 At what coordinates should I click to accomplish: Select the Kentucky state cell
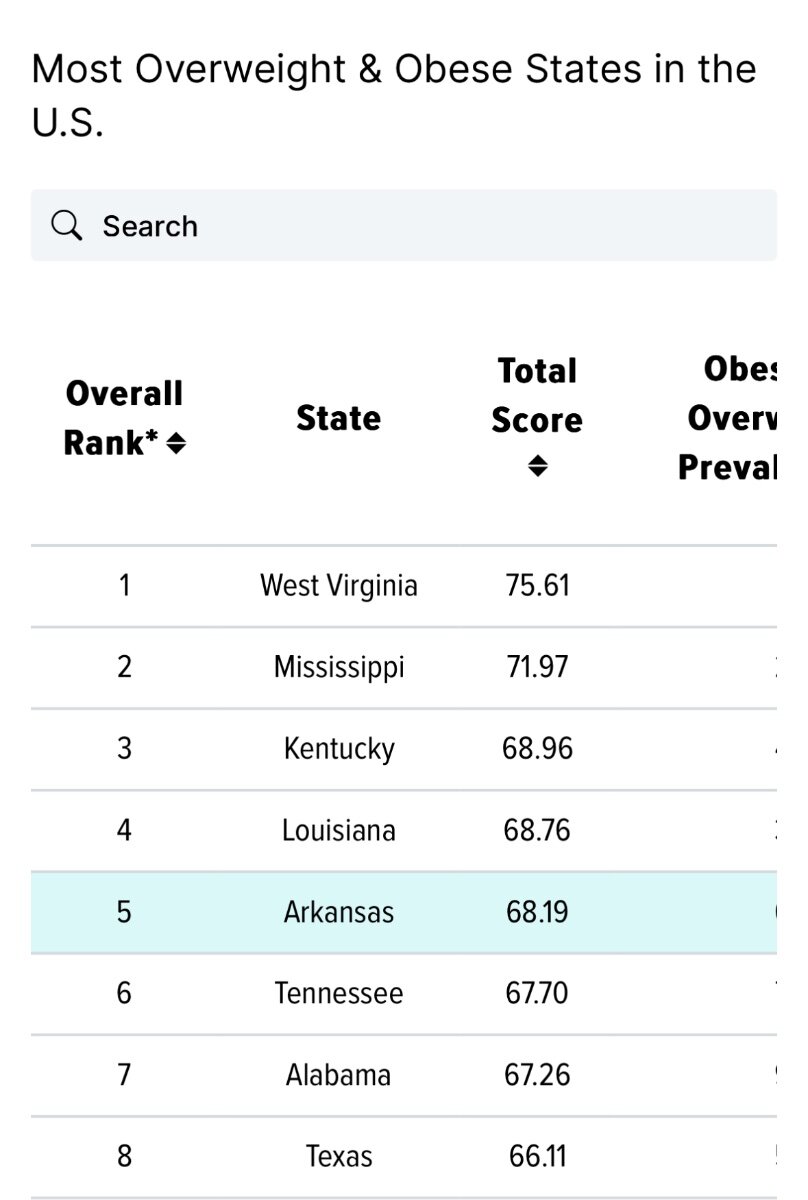[339, 749]
